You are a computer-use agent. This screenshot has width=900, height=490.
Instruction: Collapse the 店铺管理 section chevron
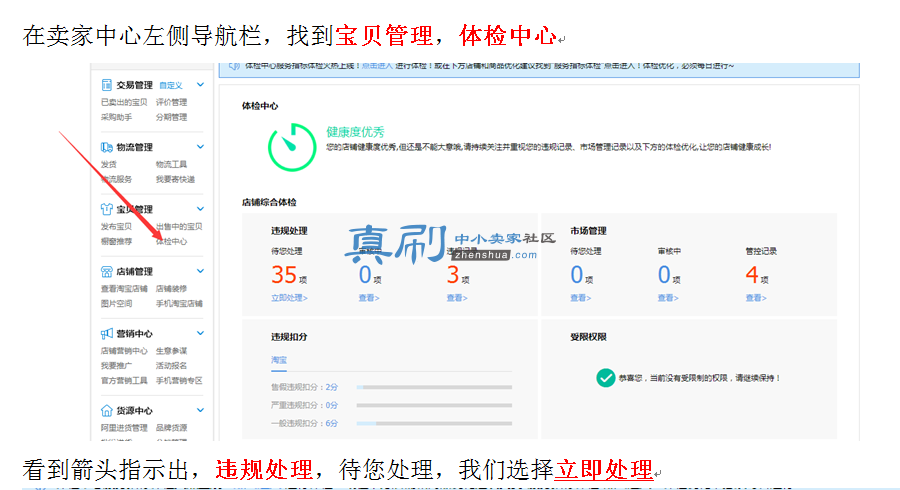200,271
